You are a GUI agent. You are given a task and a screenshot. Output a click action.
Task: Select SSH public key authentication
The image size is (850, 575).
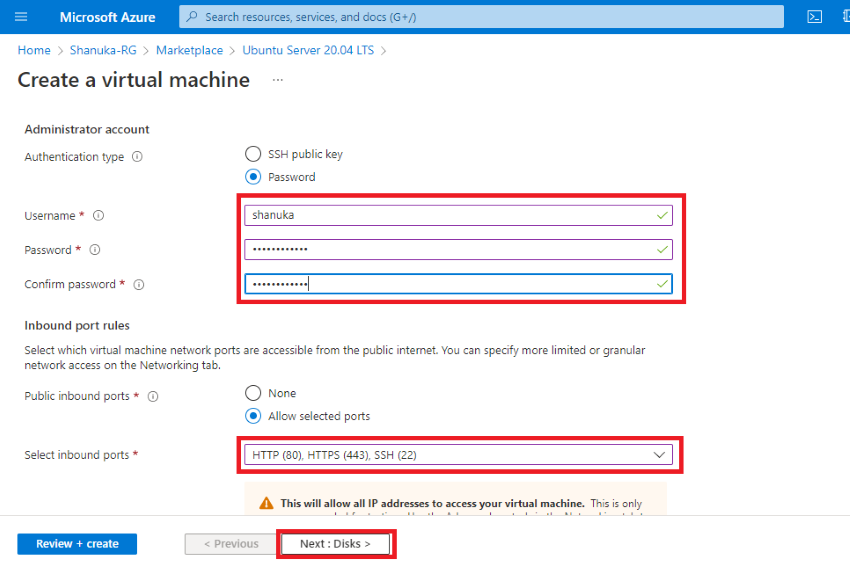[x=253, y=154]
